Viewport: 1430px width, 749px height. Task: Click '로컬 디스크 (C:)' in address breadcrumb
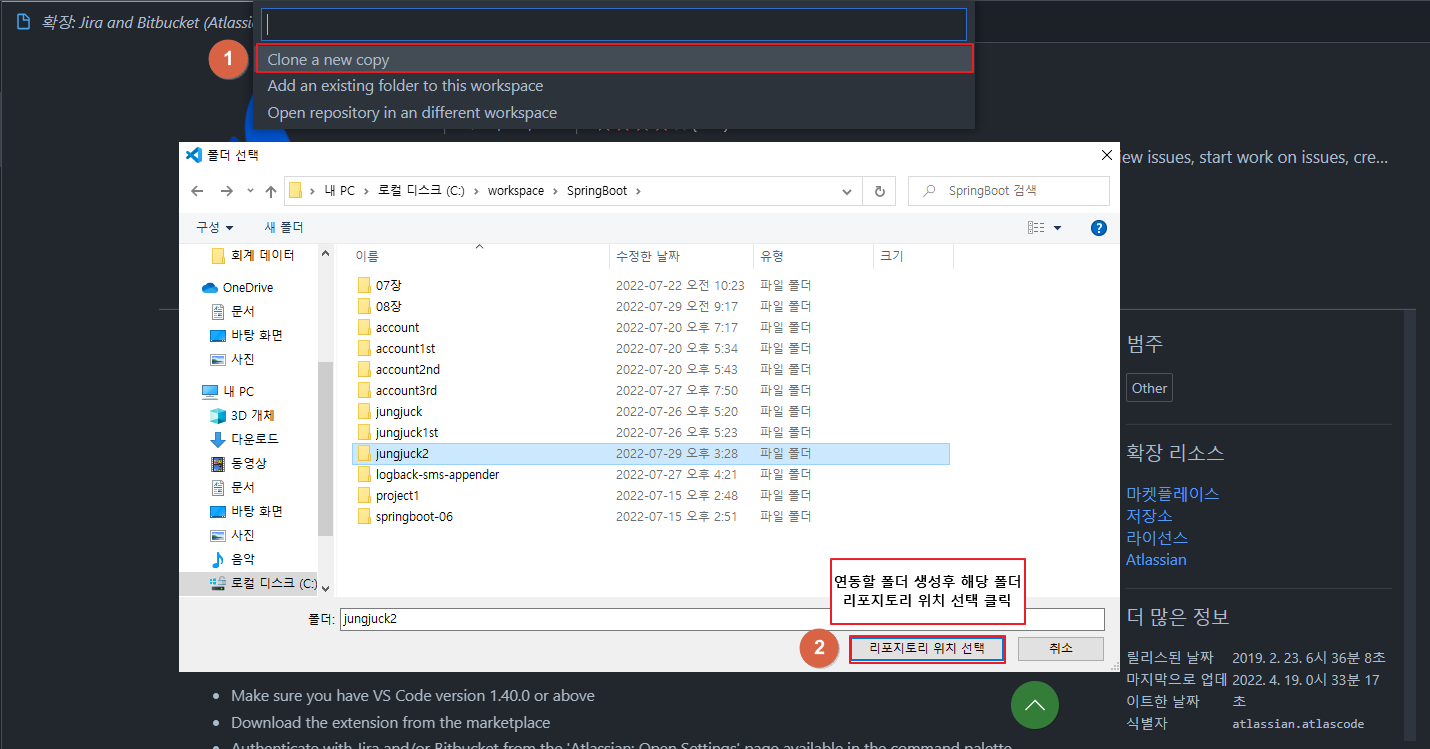421,191
